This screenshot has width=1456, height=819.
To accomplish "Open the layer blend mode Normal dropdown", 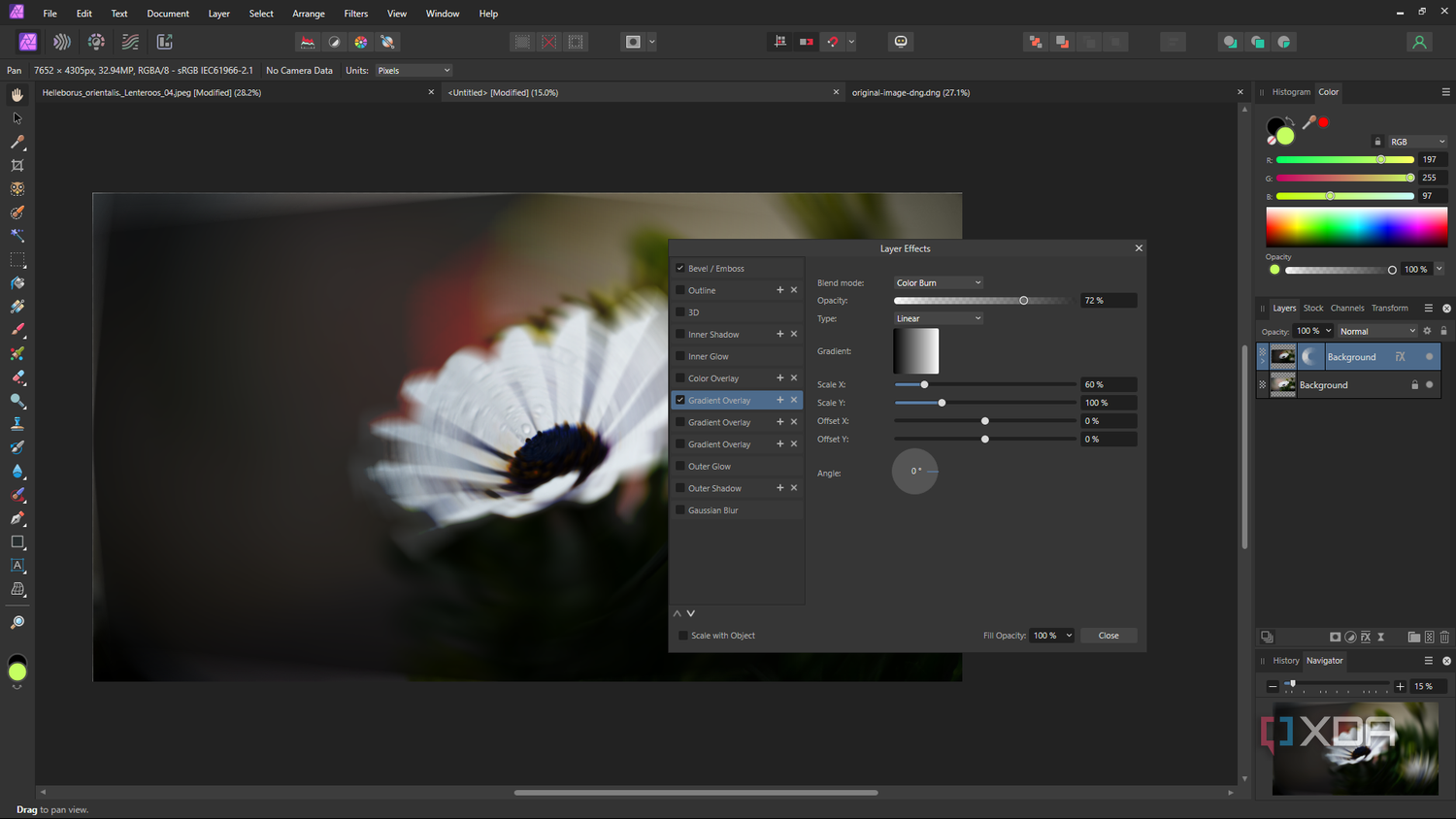I will tap(1377, 331).
